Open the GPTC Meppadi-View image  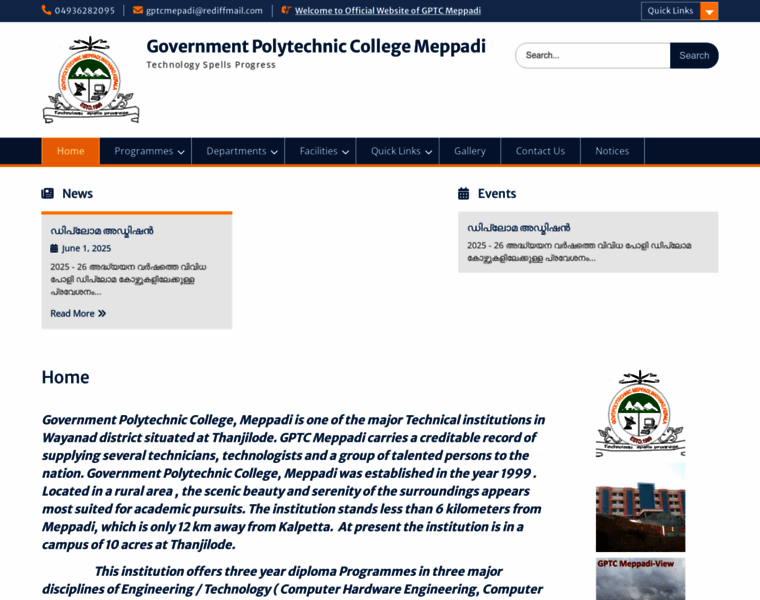(x=640, y=579)
